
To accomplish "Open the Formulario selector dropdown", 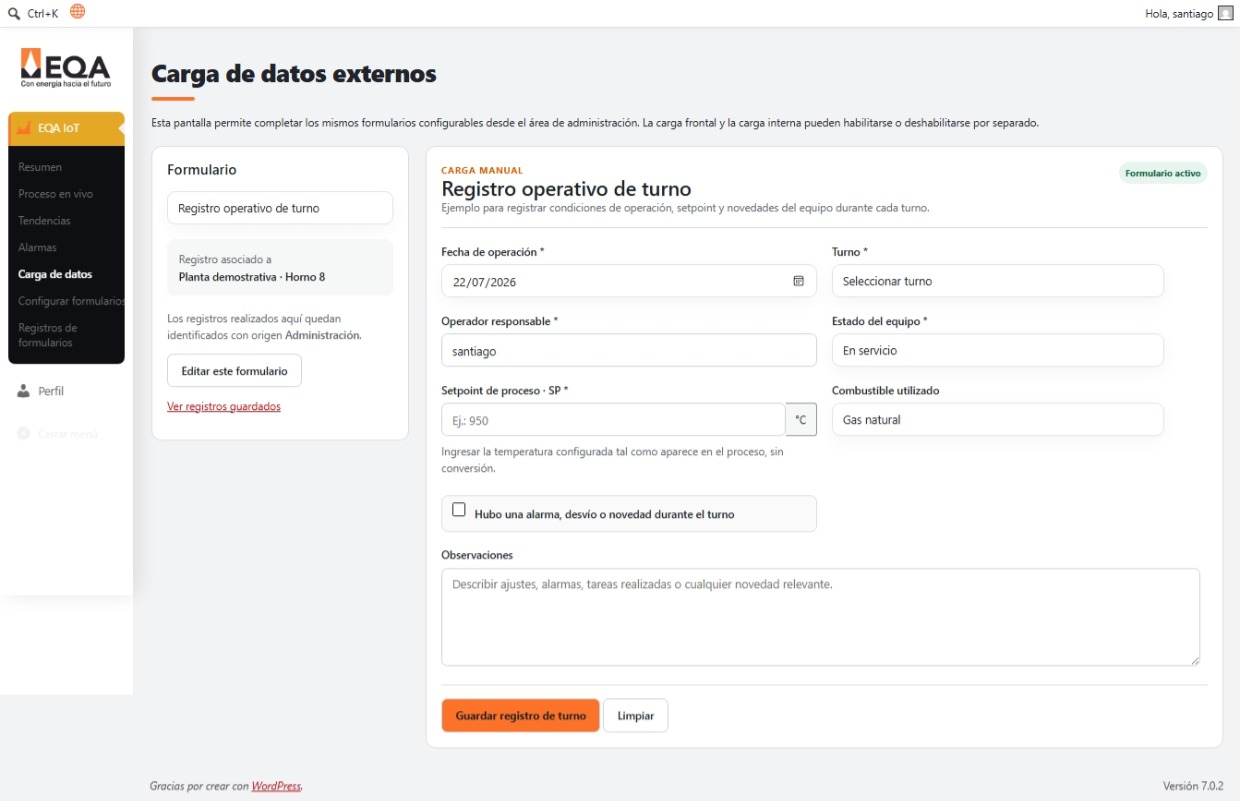I will coord(280,208).
